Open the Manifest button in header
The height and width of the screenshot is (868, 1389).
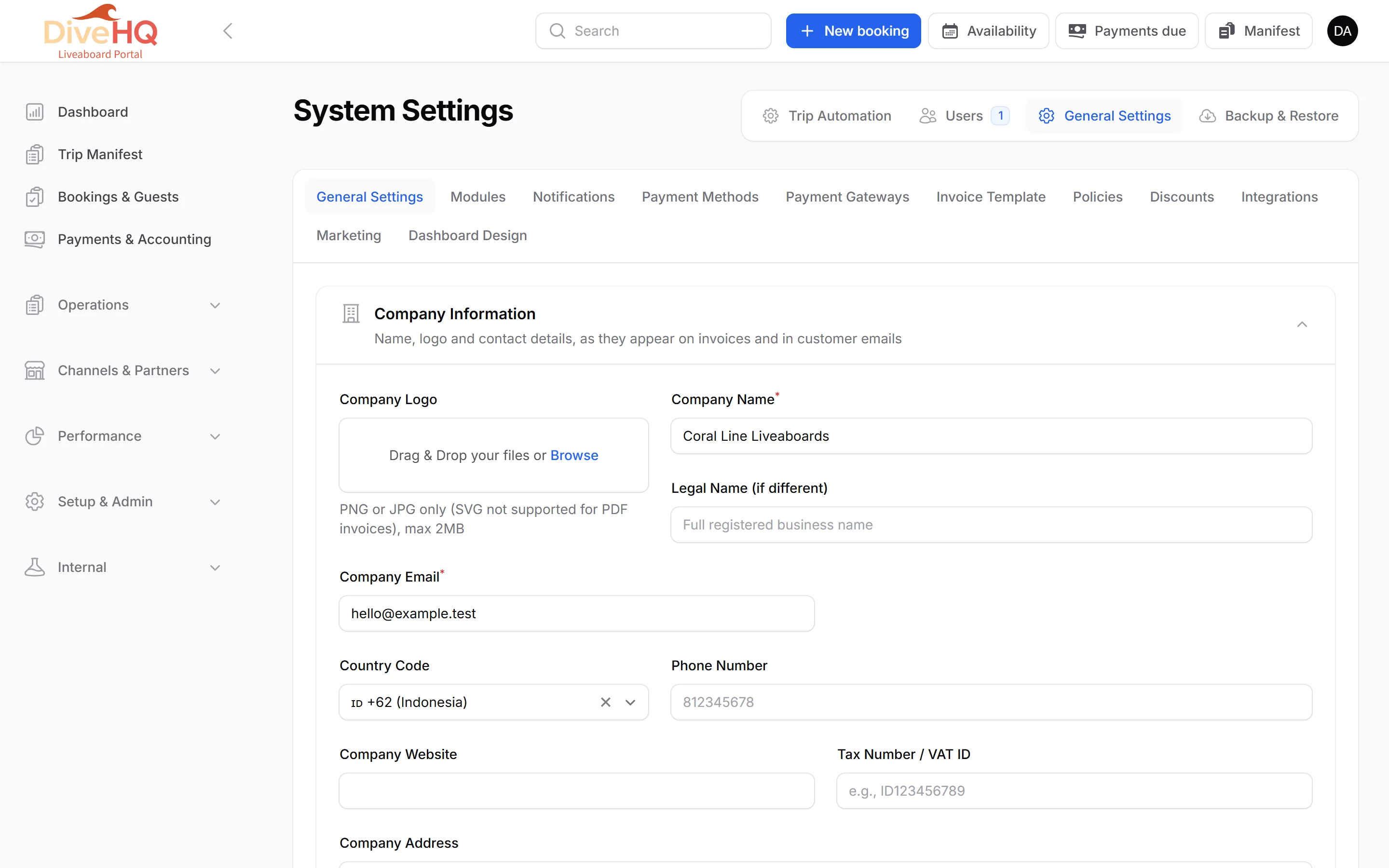click(1258, 31)
